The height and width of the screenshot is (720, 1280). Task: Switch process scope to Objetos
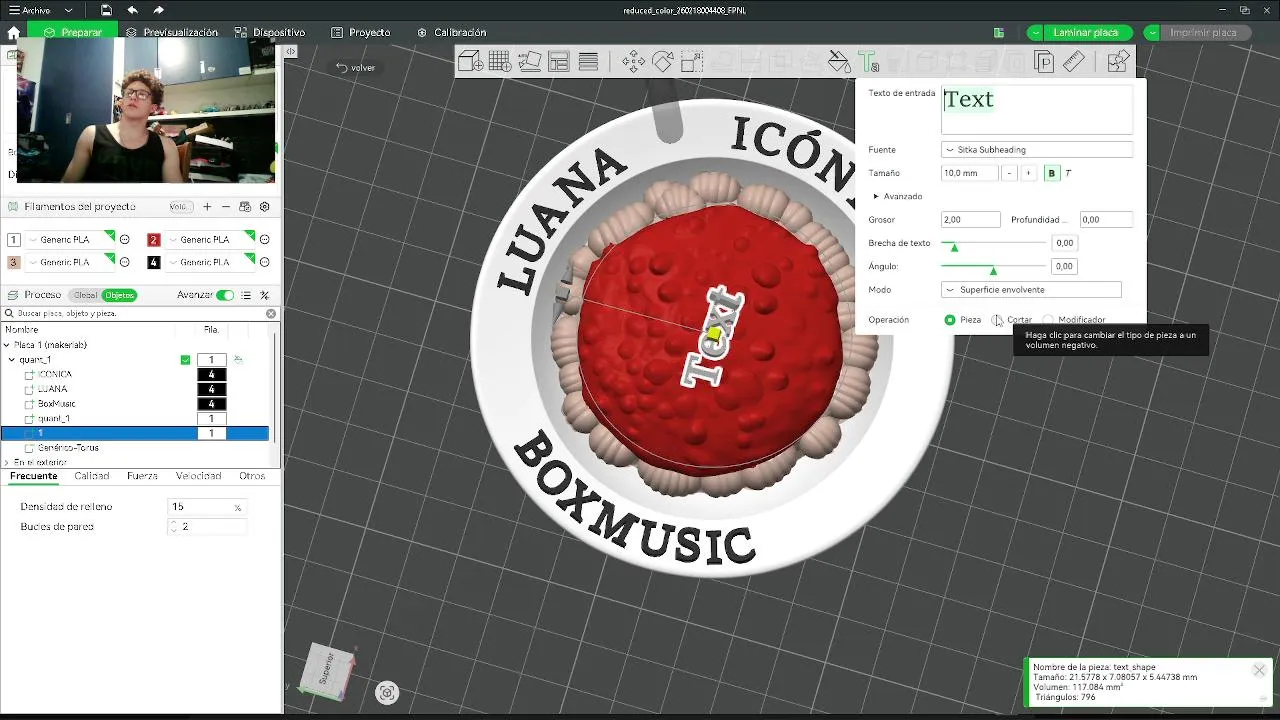[x=119, y=295]
